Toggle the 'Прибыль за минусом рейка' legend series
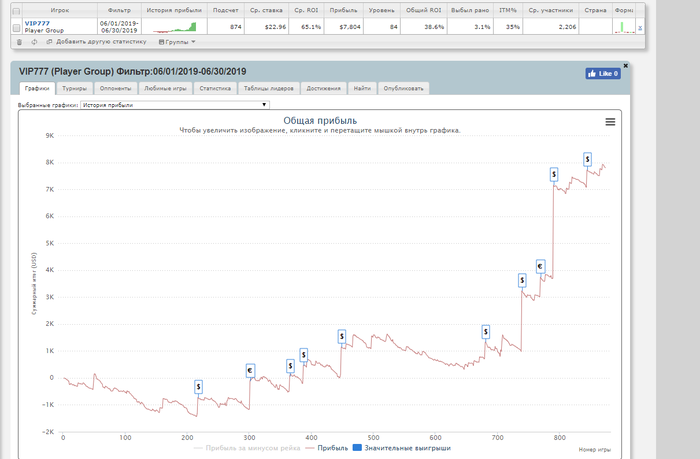The width and height of the screenshot is (700, 459). pos(247,448)
